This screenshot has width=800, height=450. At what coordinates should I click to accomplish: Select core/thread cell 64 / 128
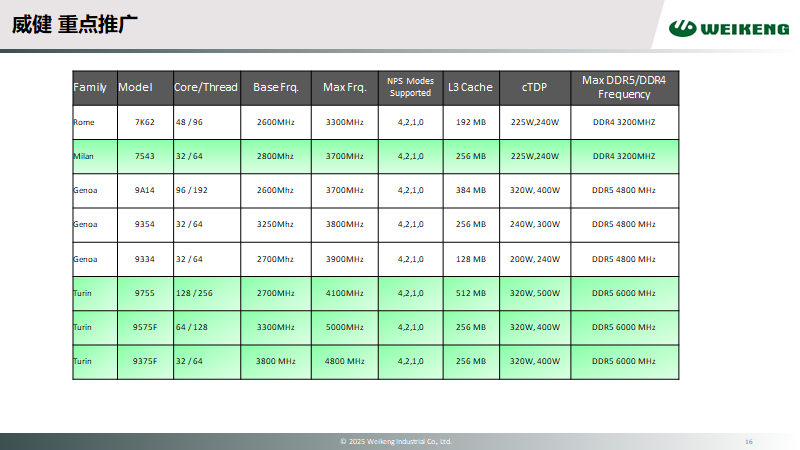click(207, 328)
